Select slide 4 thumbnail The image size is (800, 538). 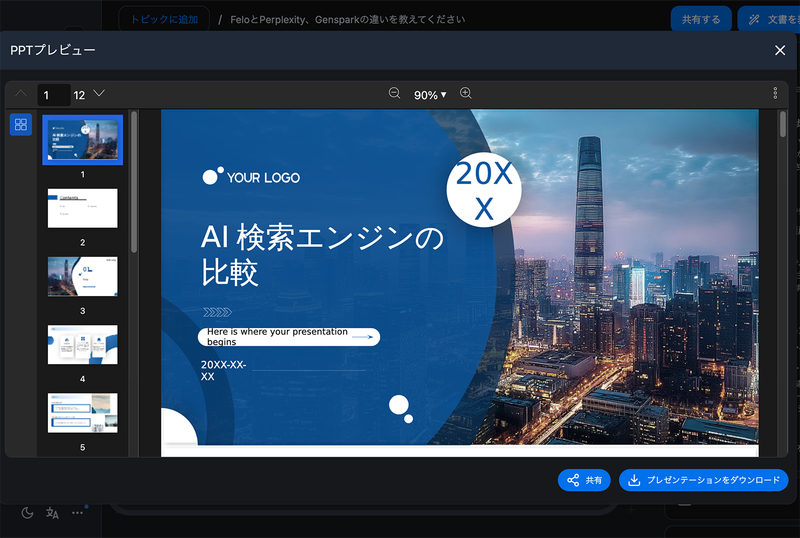tap(83, 344)
